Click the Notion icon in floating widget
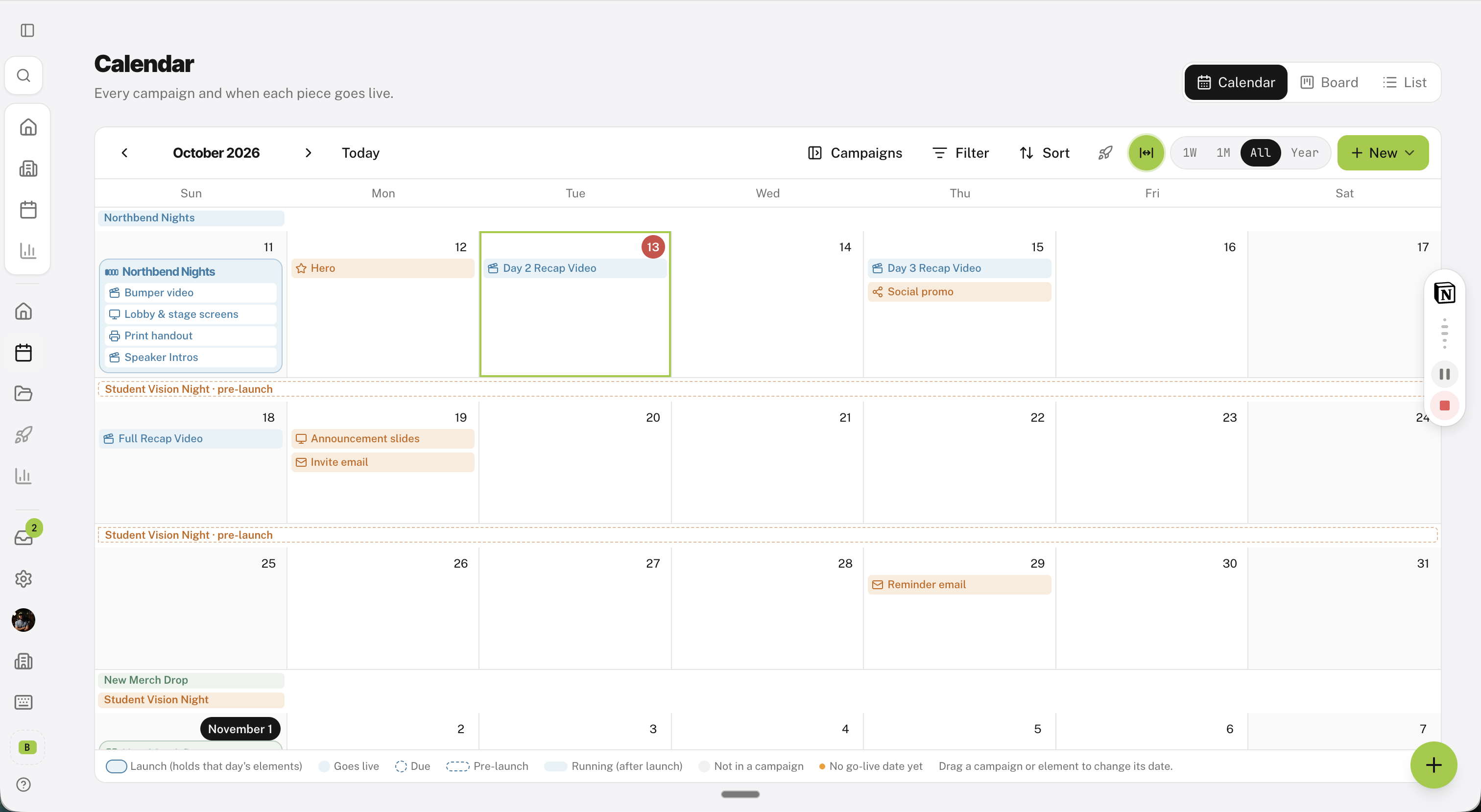This screenshot has height=812, width=1481. click(x=1444, y=293)
